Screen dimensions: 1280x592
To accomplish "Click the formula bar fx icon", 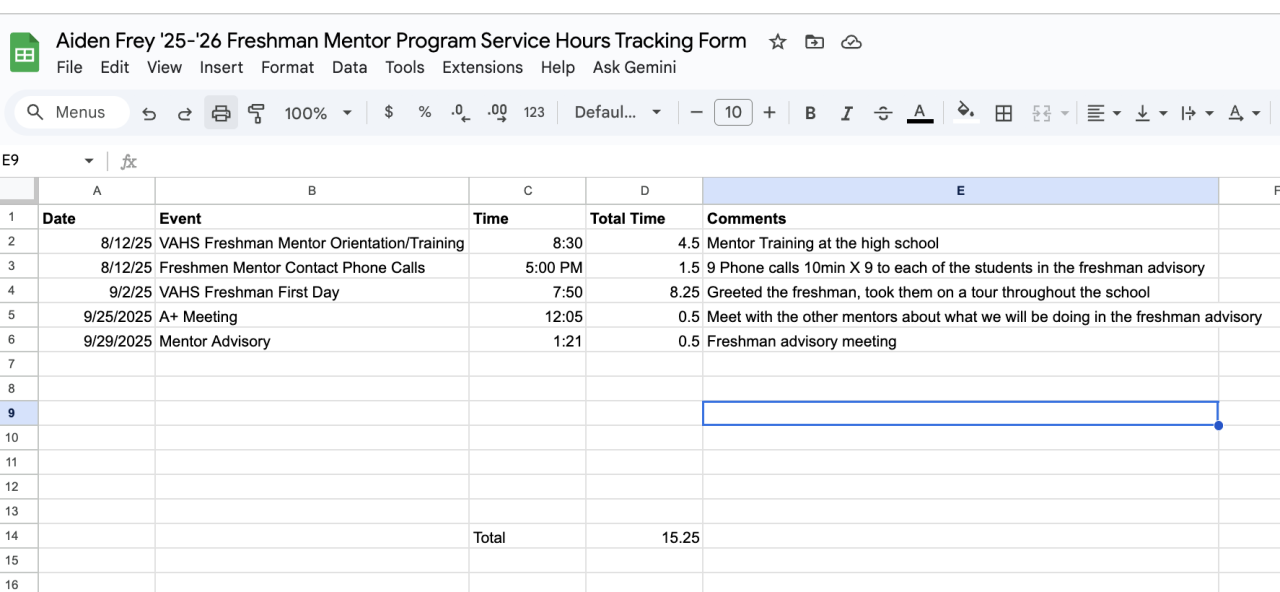I will coord(128,161).
